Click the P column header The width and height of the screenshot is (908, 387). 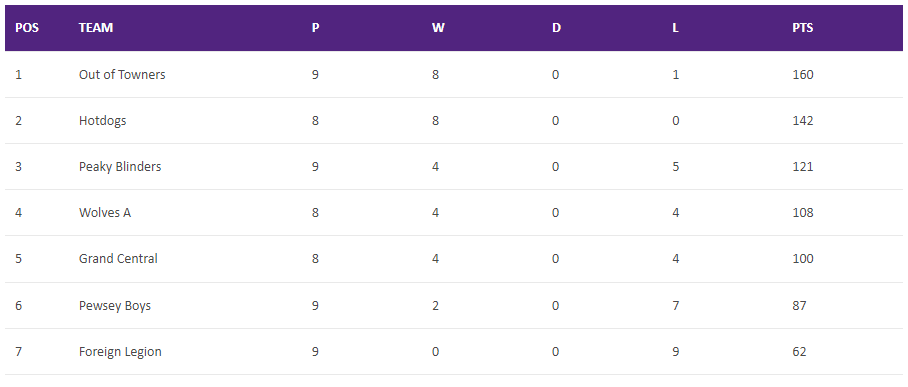316,28
